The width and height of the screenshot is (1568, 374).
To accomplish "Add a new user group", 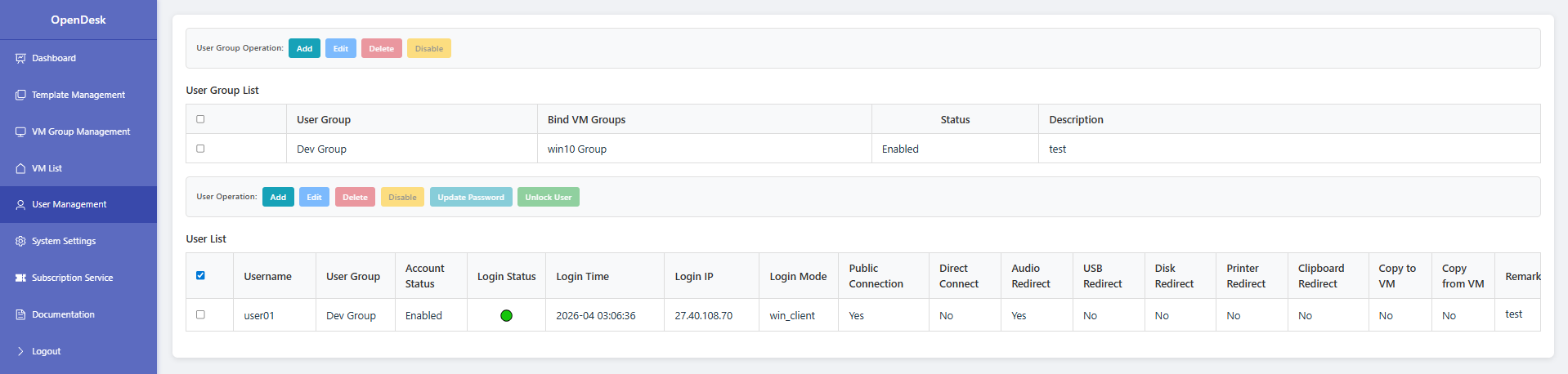I will [x=304, y=48].
